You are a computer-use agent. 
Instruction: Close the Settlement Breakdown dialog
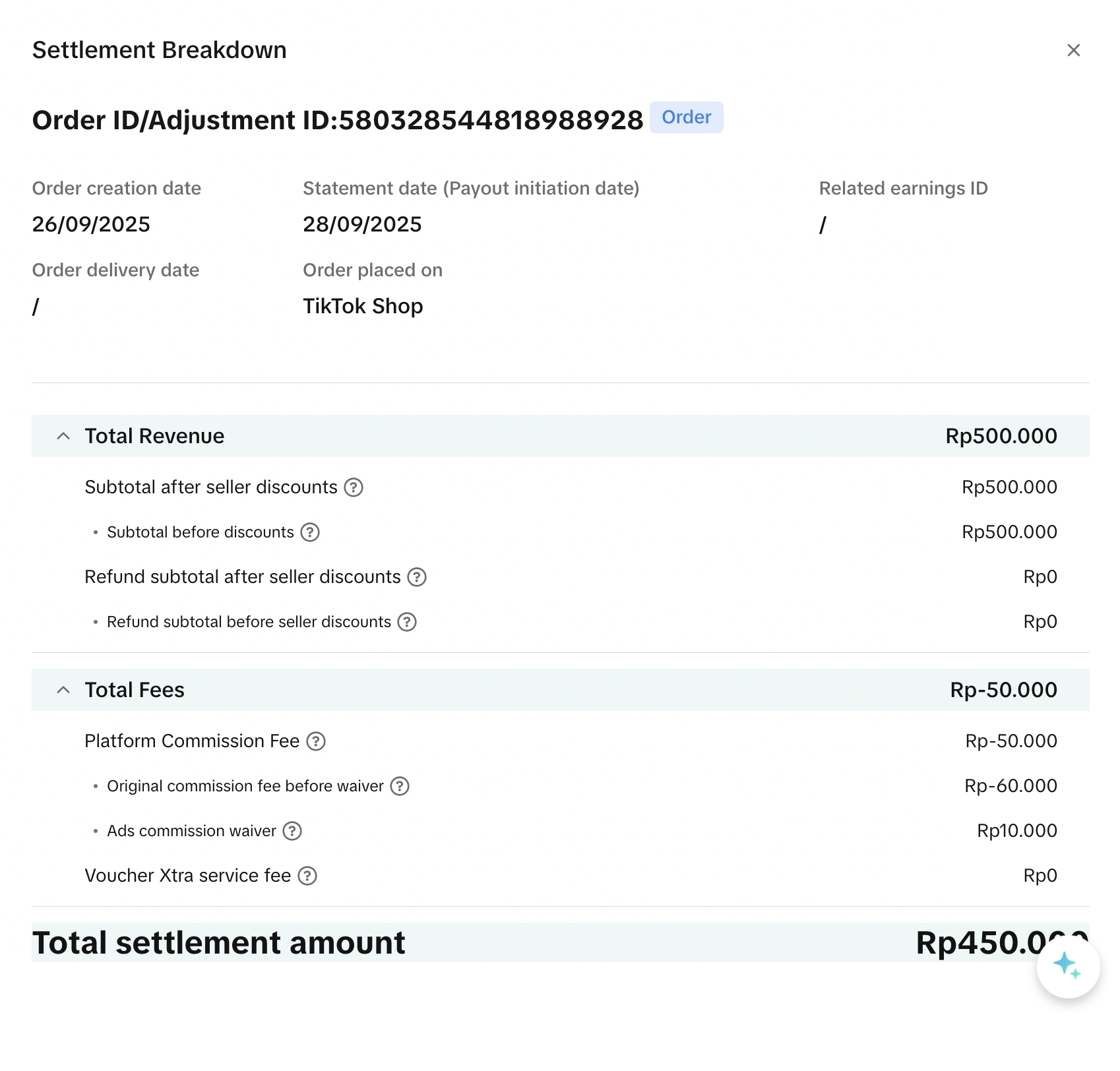(1073, 50)
